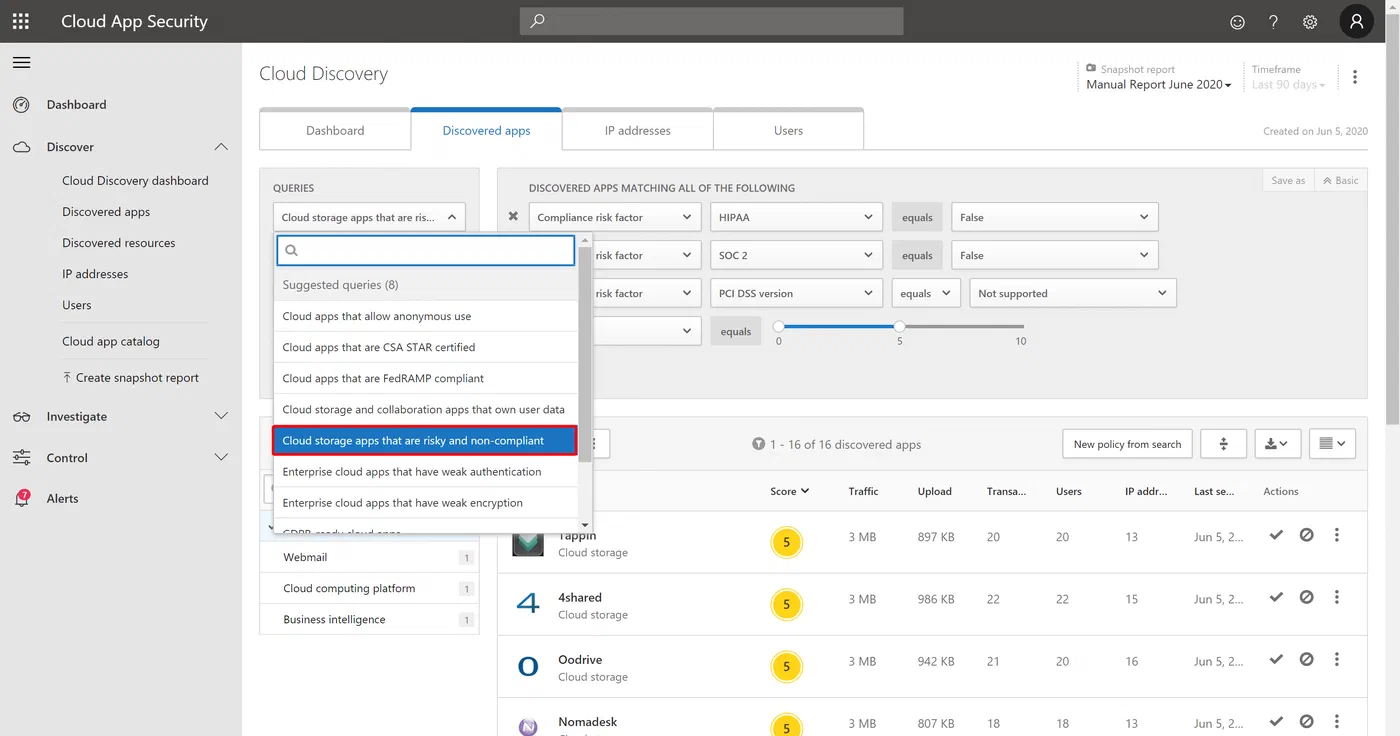Sort the table by Score column
Image resolution: width=1400 pixels, height=736 pixels.
click(x=789, y=491)
